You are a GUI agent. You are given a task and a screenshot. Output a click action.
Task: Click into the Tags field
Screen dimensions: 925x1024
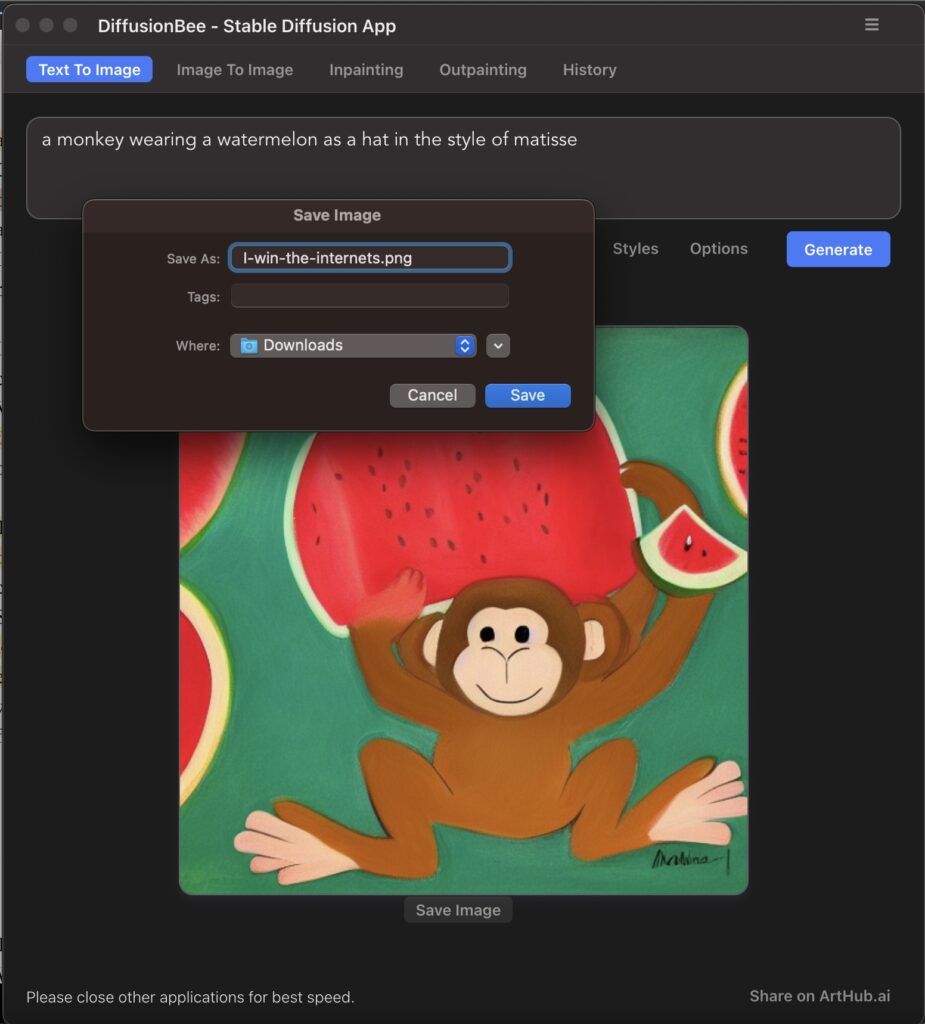[x=370, y=296]
